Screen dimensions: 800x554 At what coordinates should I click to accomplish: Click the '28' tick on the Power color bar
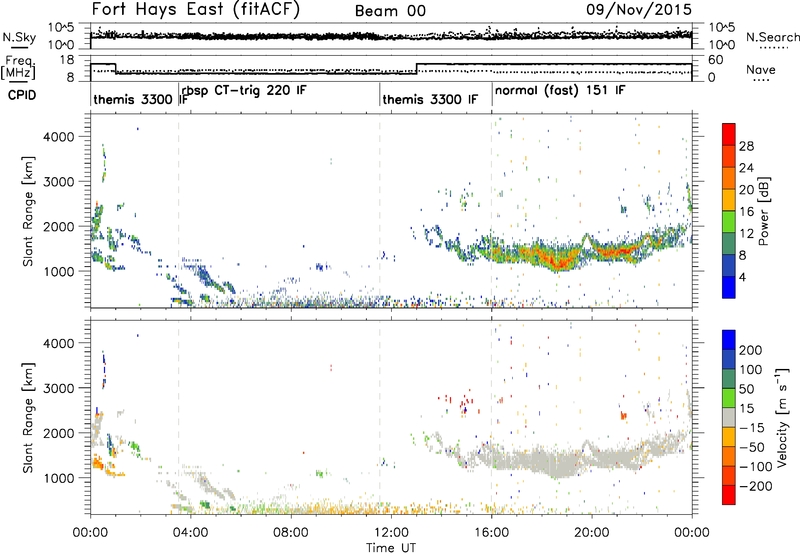746,146
